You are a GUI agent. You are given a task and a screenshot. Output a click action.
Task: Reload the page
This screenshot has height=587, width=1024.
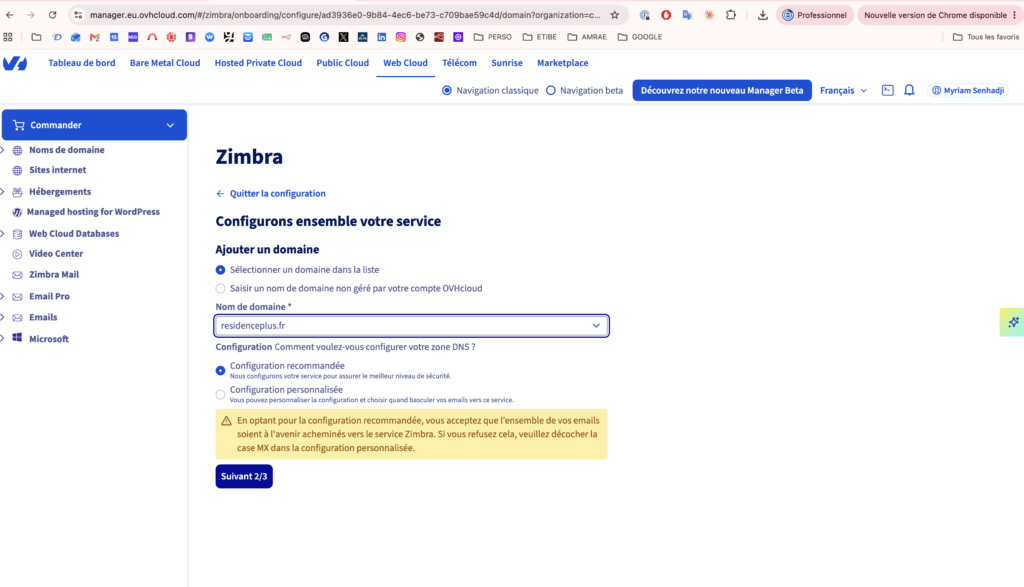click(x=52, y=15)
